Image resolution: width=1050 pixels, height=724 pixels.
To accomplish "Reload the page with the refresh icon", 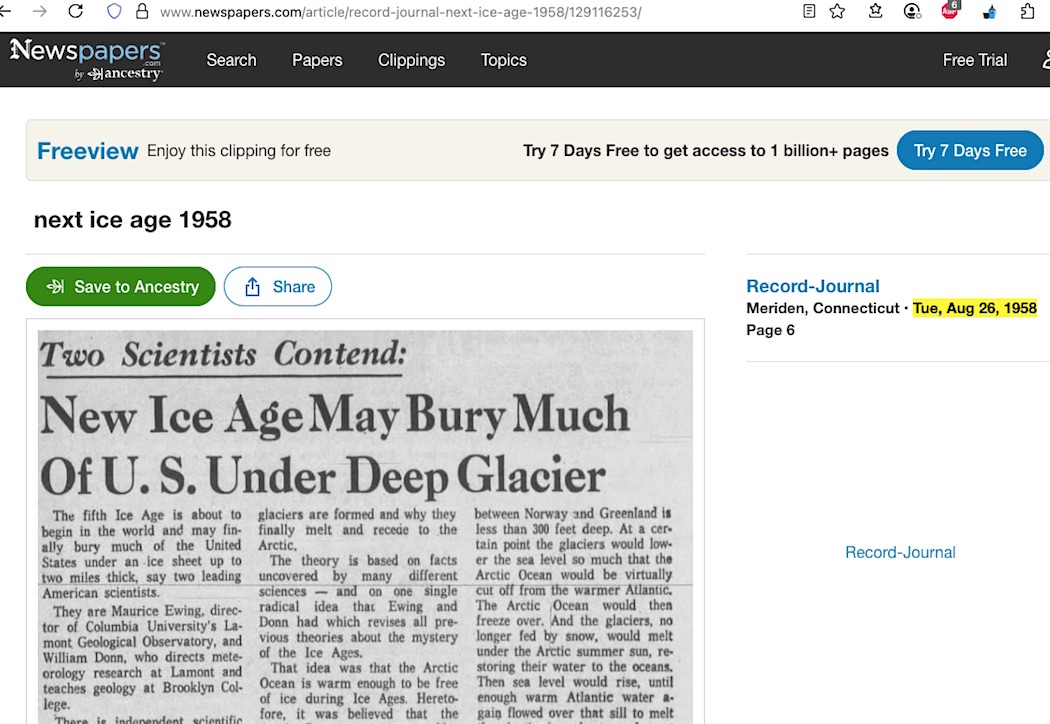I will point(75,12).
